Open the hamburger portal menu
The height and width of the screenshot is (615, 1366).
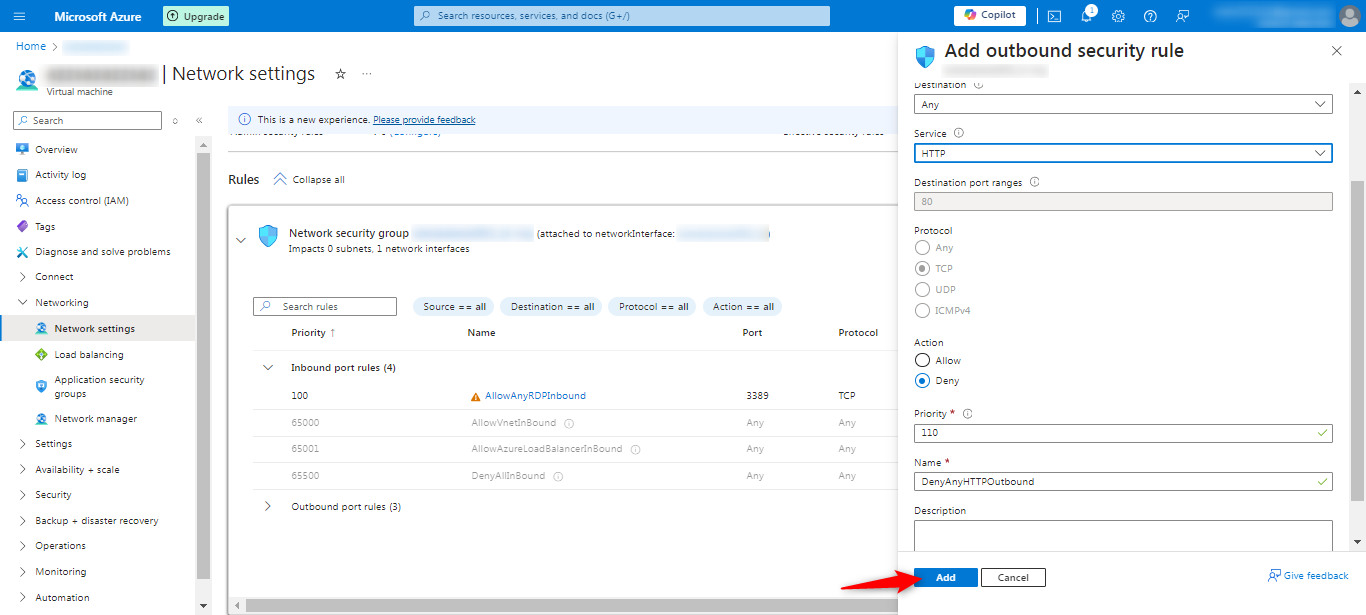coord(20,16)
